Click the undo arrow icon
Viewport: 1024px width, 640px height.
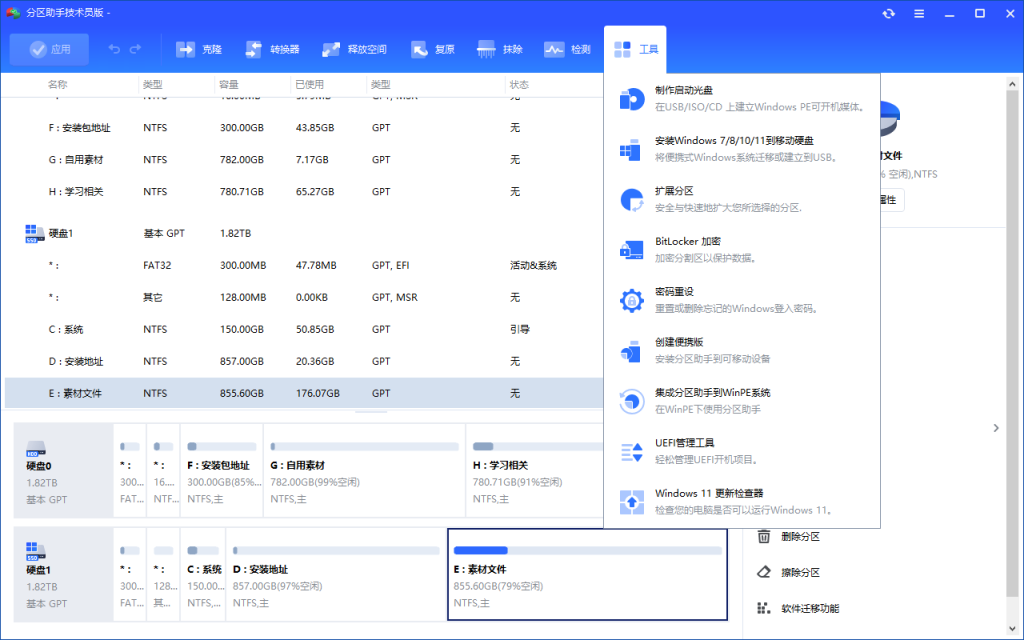point(113,48)
